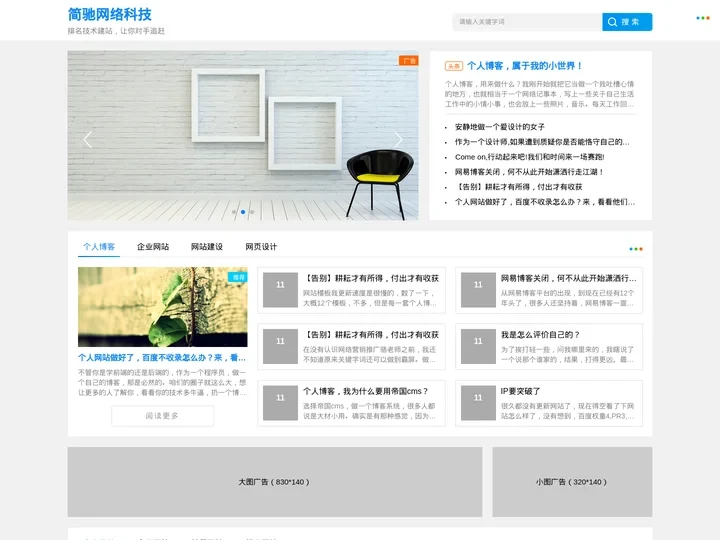Click the search magnifier icon
Viewport: 720px width, 540px height.
(x=612, y=22)
